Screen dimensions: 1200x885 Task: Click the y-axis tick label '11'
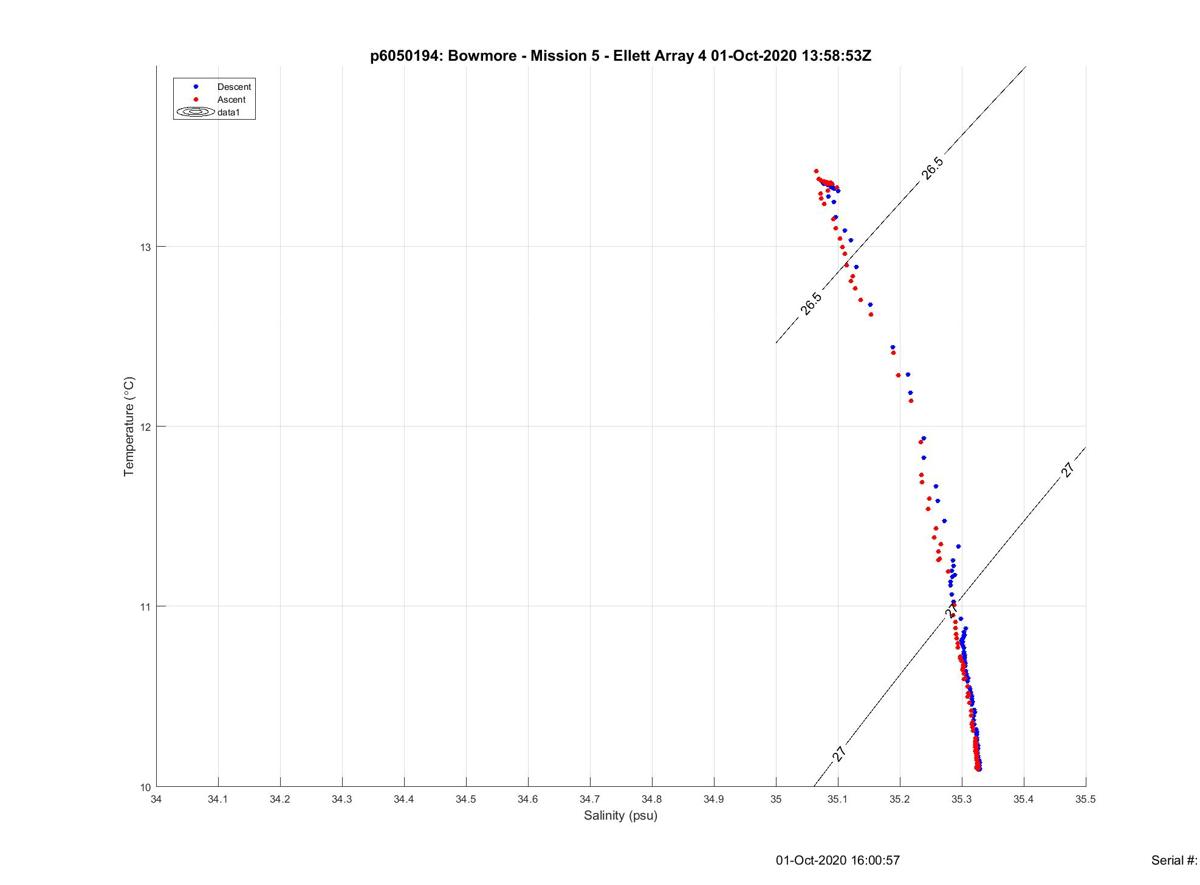pyautogui.click(x=145, y=607)
